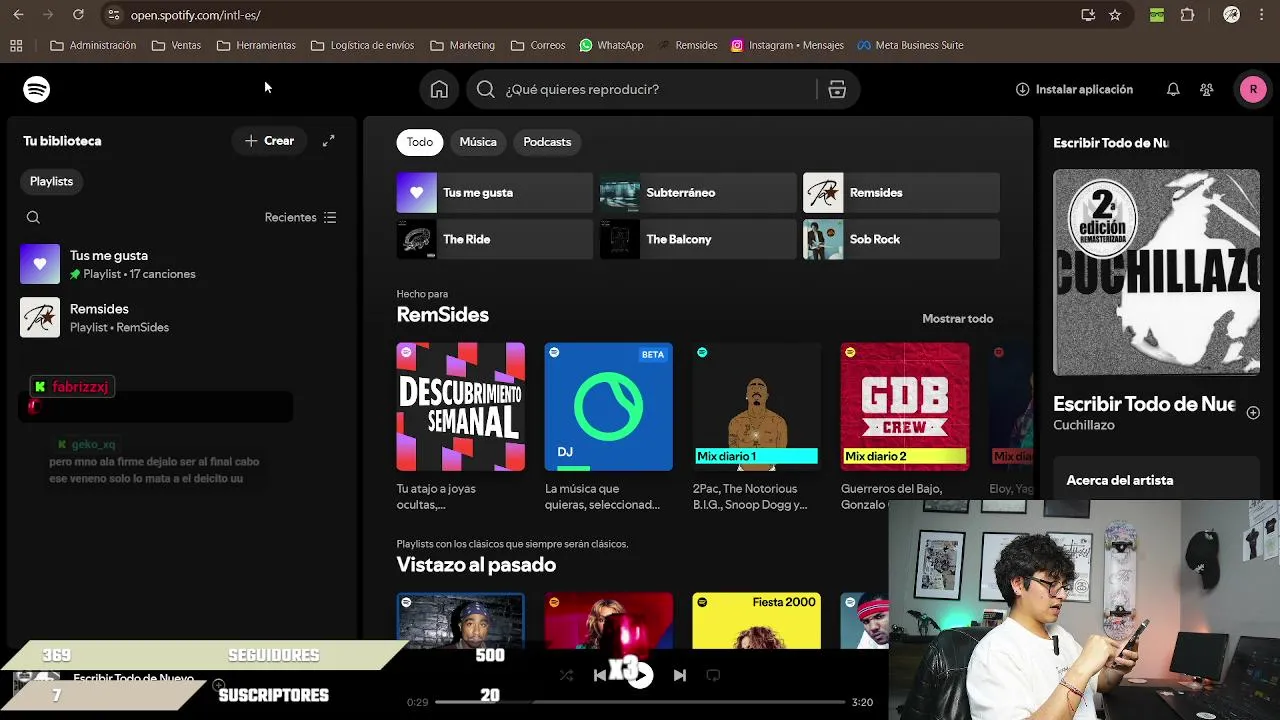Image resolution: width=1280 pixels, height=720 pixels.
Task: Open the Remsides shortcut tile
Action: pyautogui.click(x=901, y=193)
